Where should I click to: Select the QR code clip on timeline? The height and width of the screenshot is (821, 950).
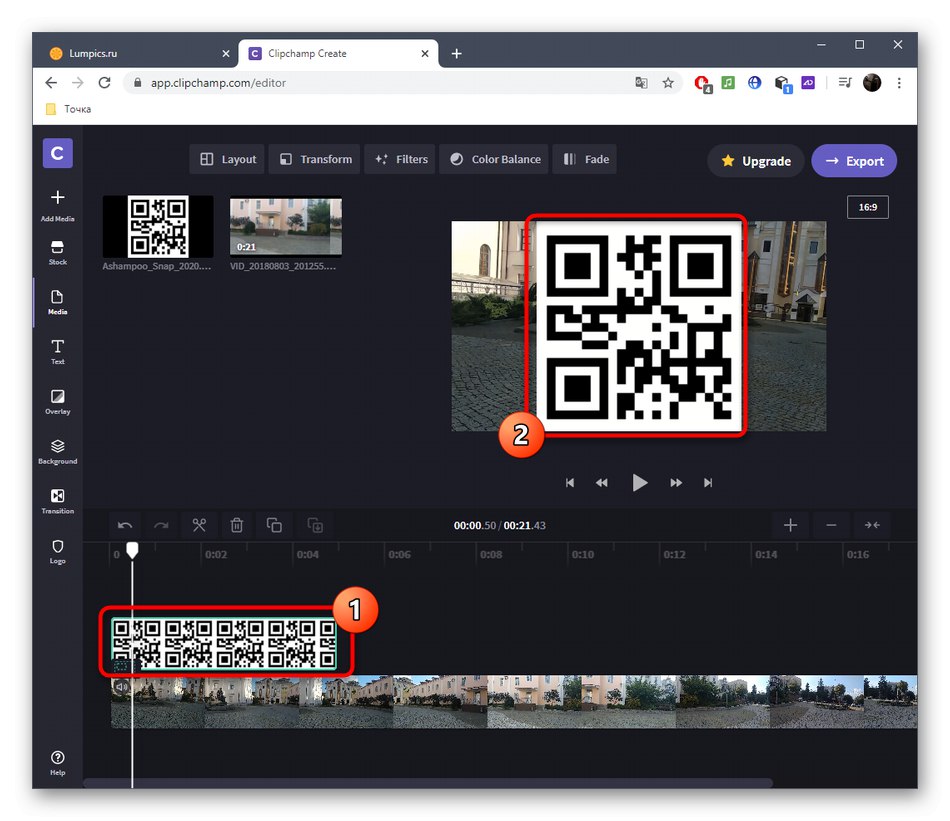click(x=224, y=642)
